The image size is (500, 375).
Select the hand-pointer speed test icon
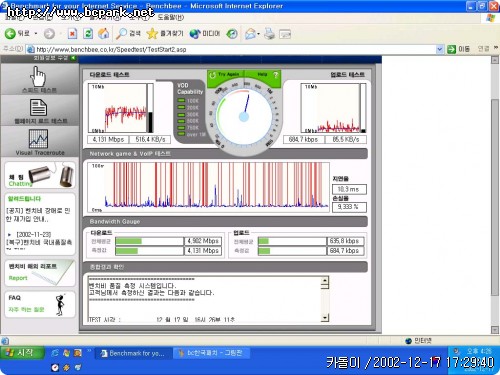(38, 76)
